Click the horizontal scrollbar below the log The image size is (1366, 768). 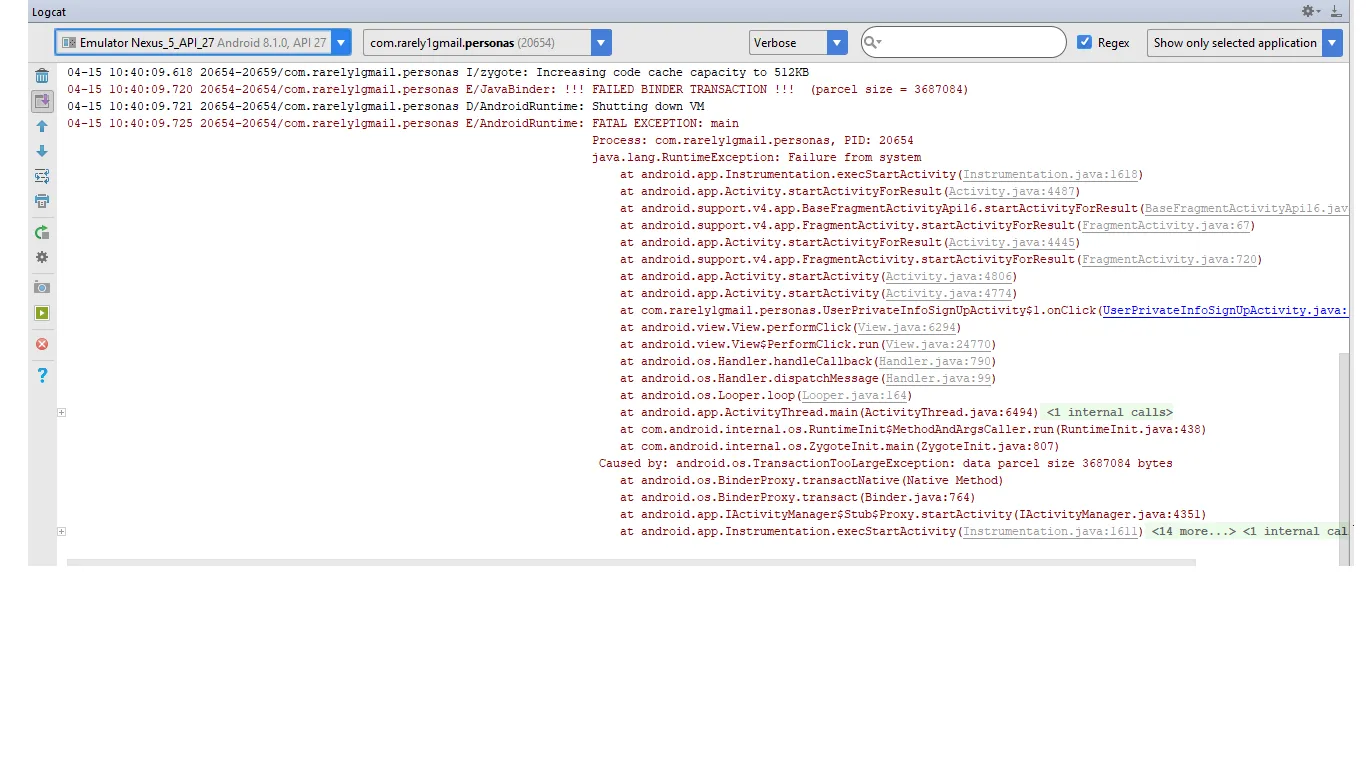click(x=631, y=563)
